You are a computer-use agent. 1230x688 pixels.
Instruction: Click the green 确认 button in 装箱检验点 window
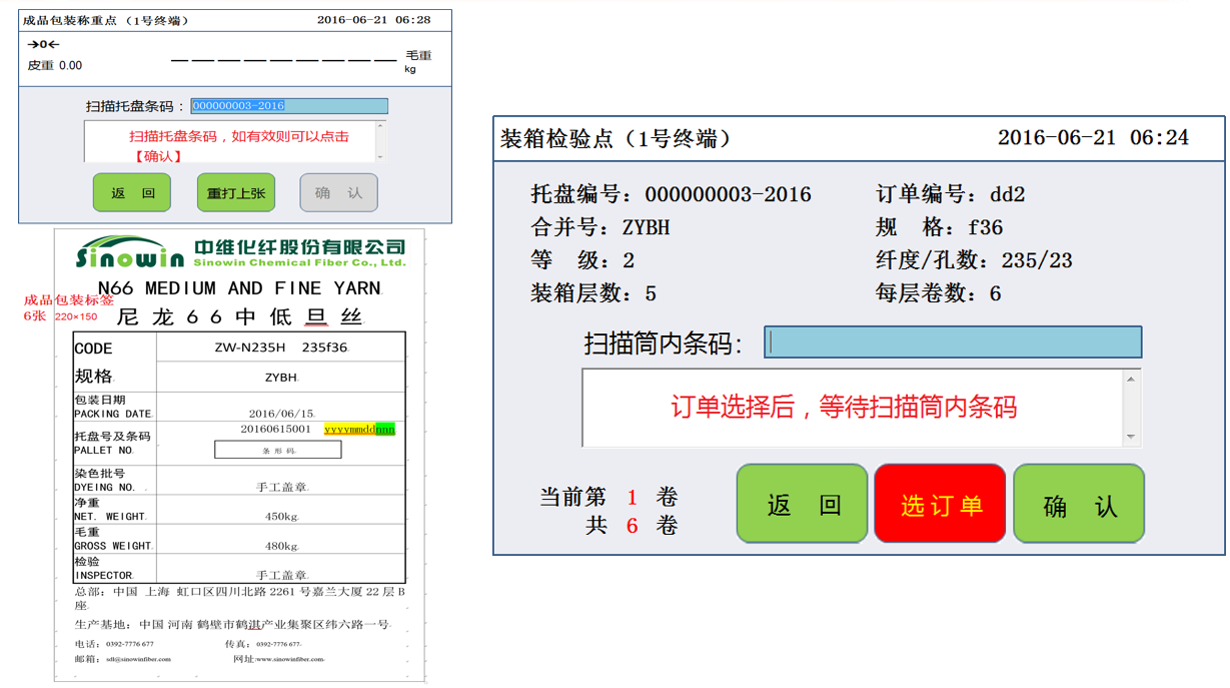coord(1079,504)
